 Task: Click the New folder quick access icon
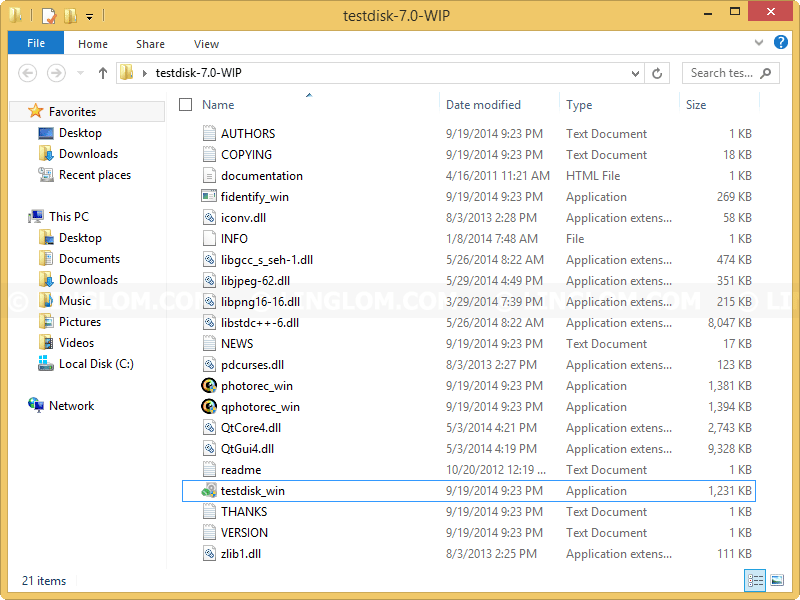pyautogui.click(x=70, y=15)
